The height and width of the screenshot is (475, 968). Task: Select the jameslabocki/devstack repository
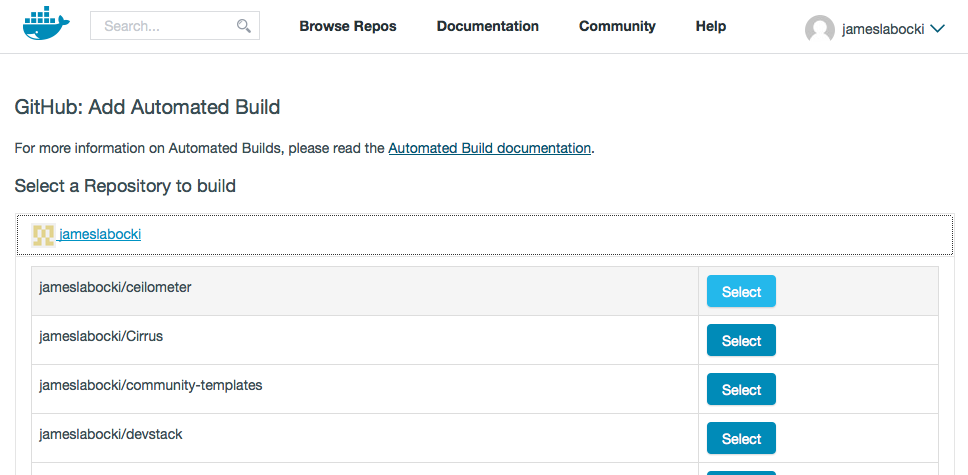(741, 439)
